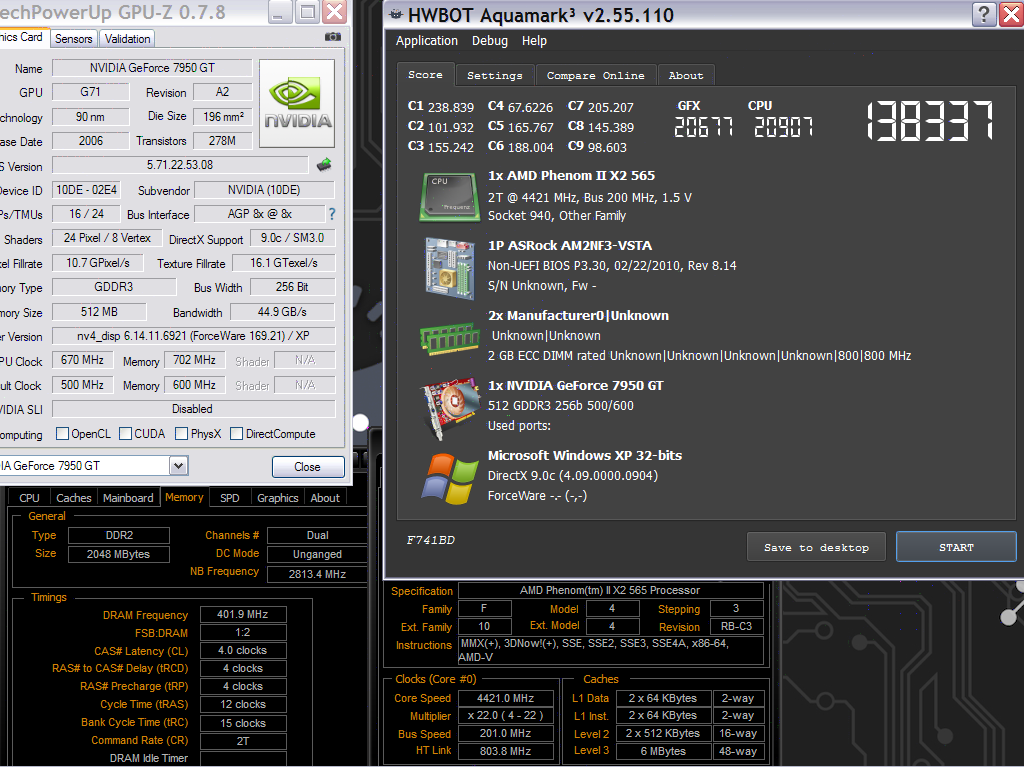Open the Debug menu
This screenshot has width=1024, height=768.
point(490,40)
